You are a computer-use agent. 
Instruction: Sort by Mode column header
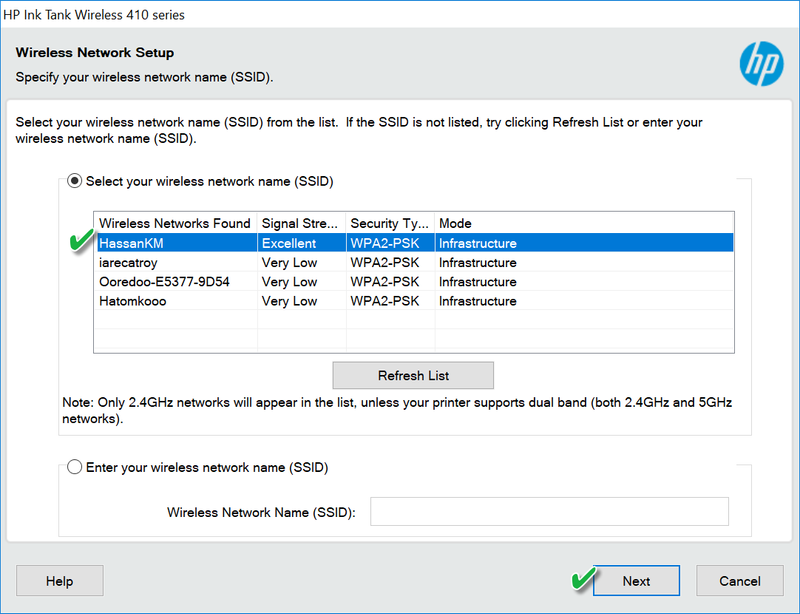coord(584,223)
